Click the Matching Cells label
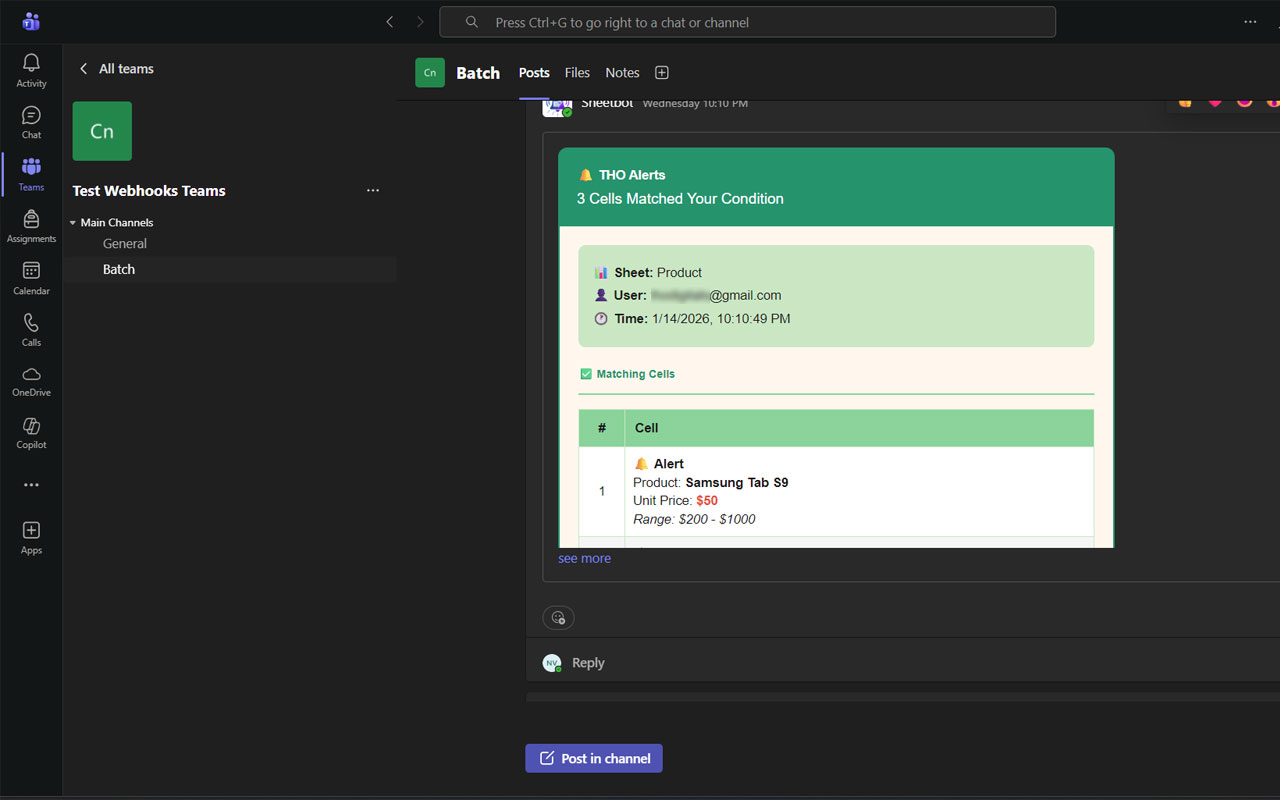 (636, 374)
